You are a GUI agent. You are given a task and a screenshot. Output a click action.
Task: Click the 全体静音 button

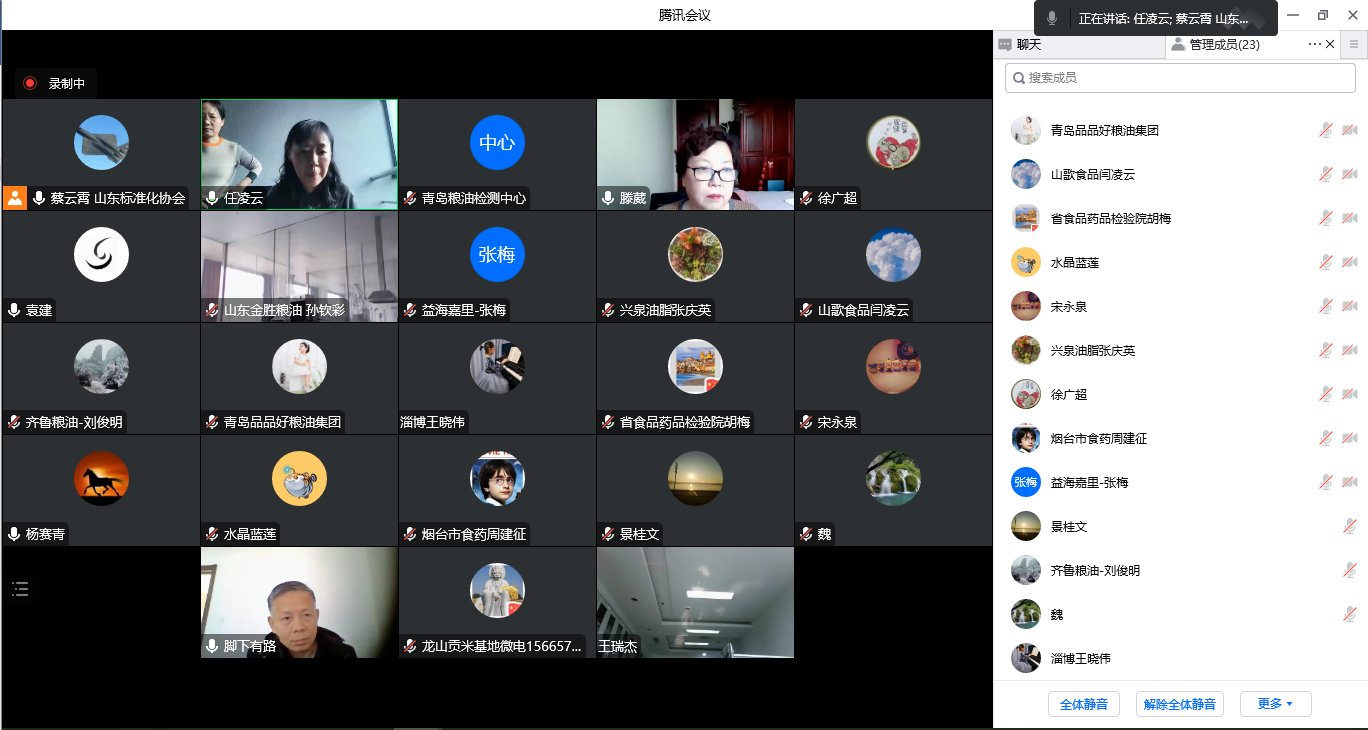pos(1083,703)
